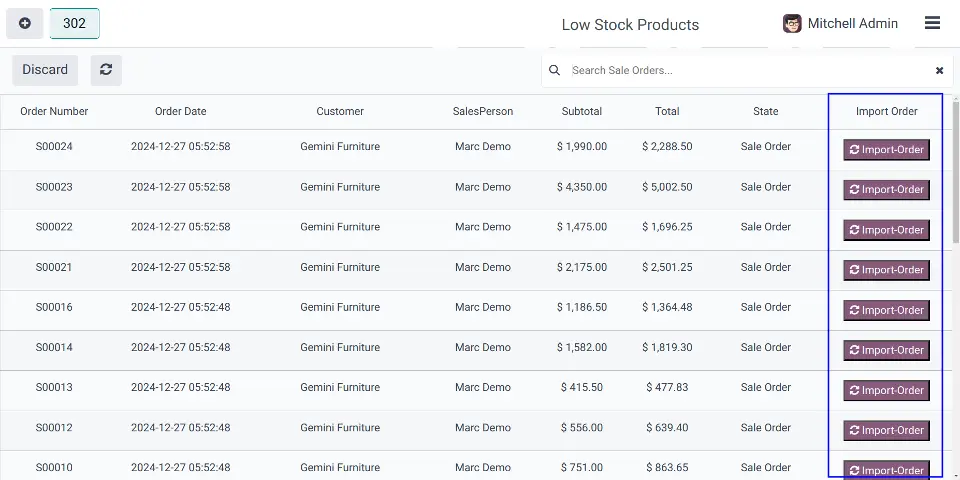Click the Discard button
960x480 pixels.
[x=45, y=70]
